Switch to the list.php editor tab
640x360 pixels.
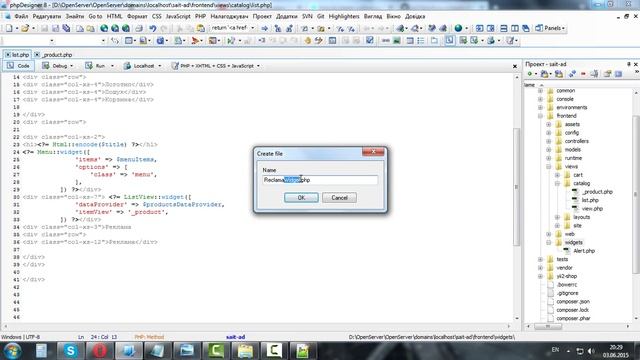tap(17, 54)
